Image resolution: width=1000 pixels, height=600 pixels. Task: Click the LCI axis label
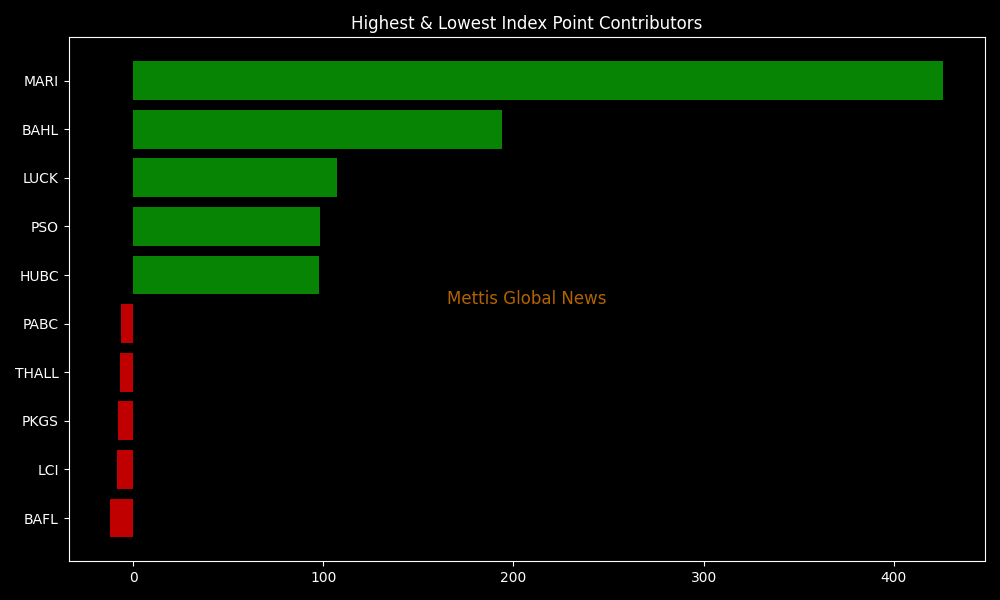pos(48,471)
